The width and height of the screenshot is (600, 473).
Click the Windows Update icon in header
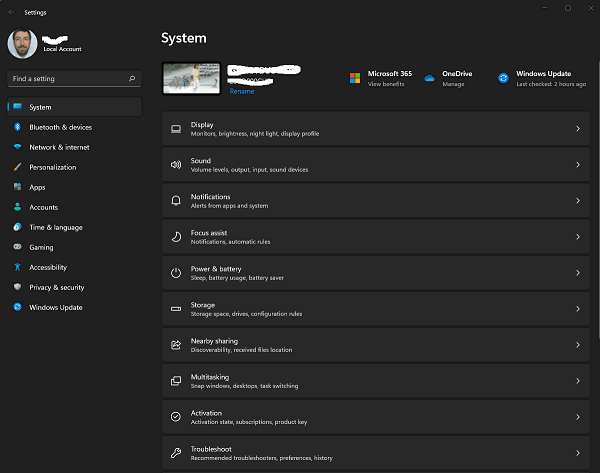tap(504, 78)
